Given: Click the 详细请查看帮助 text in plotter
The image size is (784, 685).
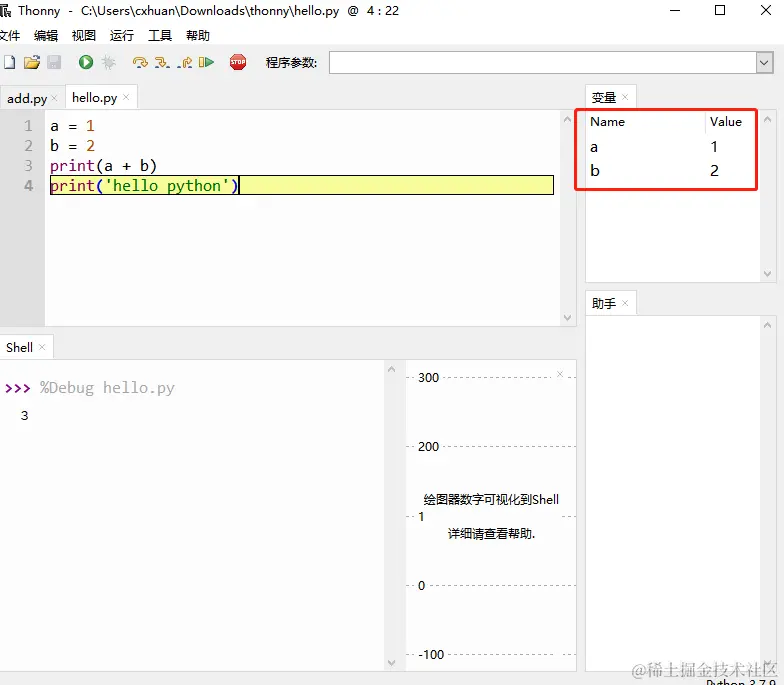Looking at the screenshot, I should tap(491, 534).
